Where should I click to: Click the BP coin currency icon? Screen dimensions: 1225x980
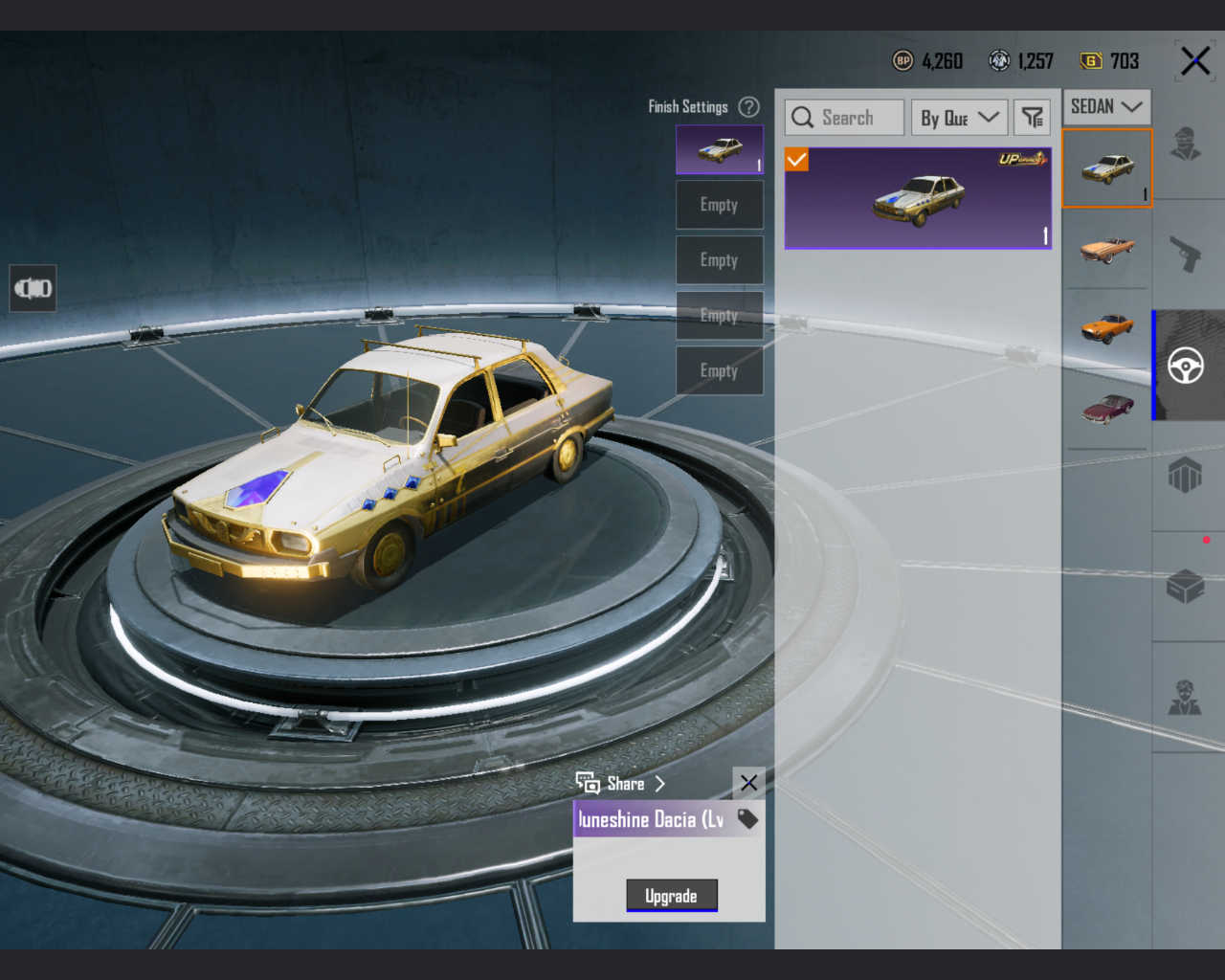902,61
